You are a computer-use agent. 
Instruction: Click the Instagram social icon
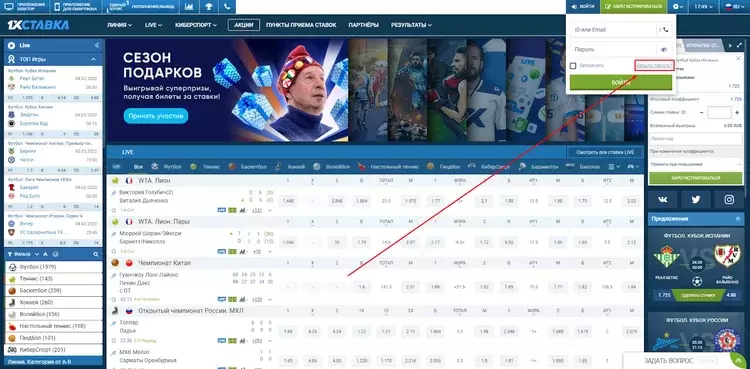pyautogui.click(x=728, y=200)
